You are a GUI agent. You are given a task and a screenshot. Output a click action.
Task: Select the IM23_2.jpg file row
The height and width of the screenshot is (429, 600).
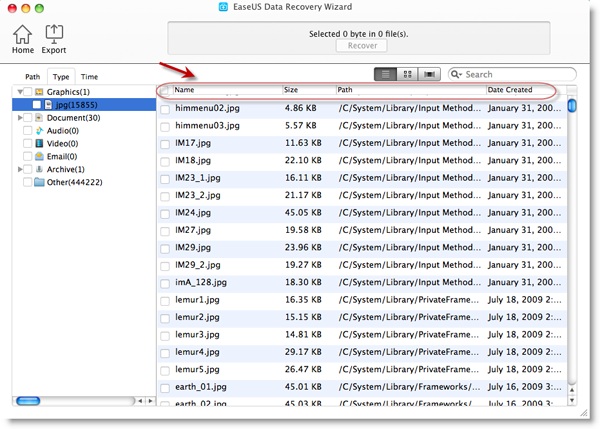(x=362, y=196)
